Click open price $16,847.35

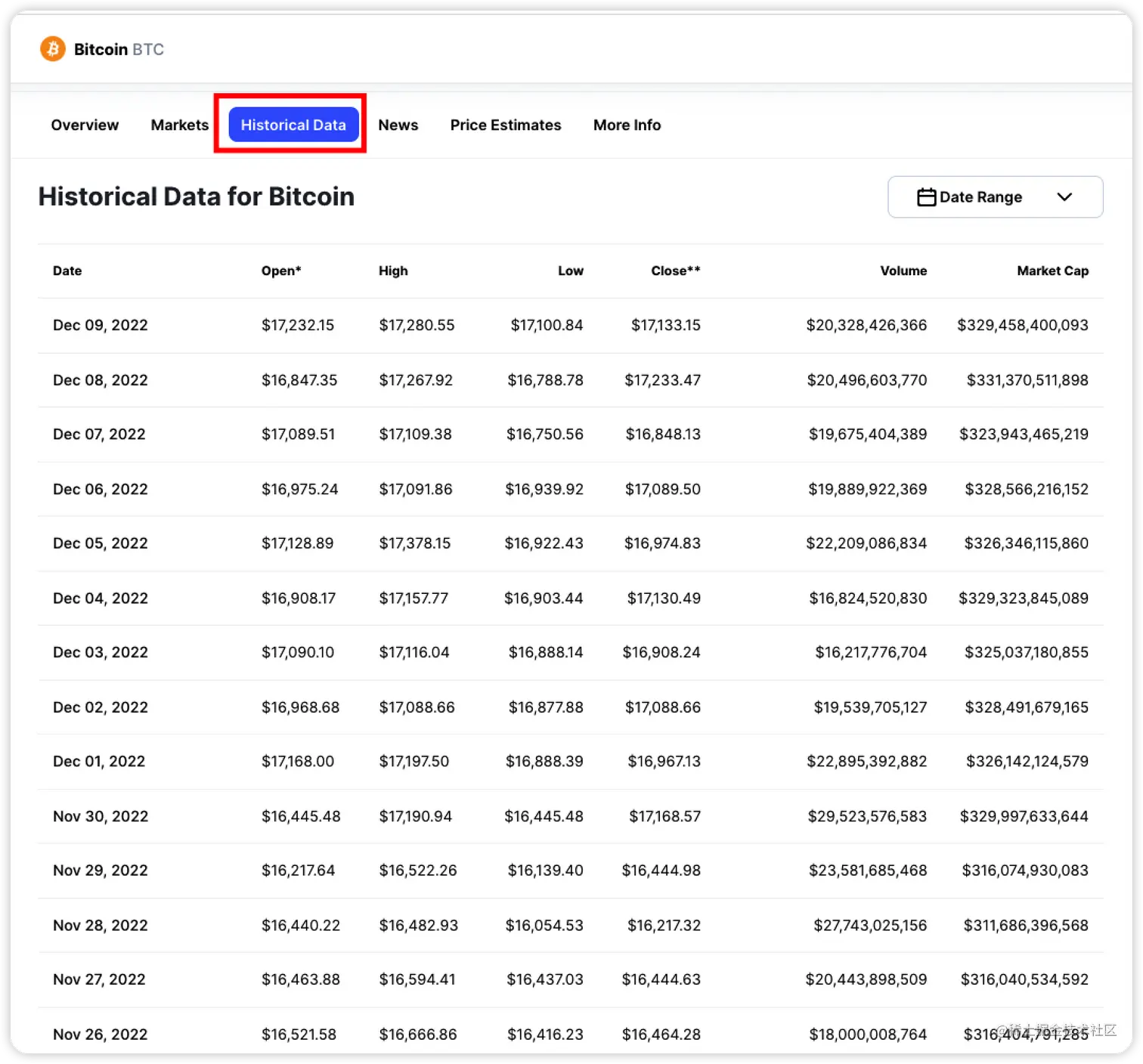[x=299, y=380]
